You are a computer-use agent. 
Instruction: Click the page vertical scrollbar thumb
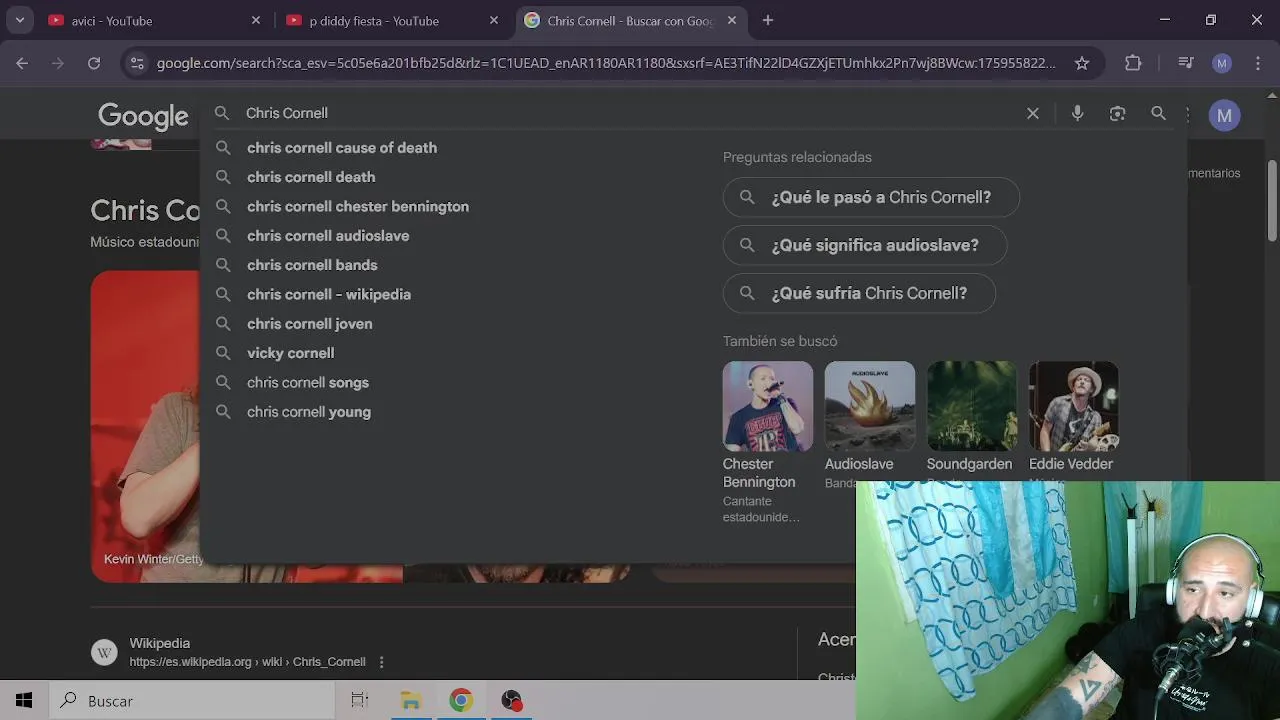(x=1272, y=200)
